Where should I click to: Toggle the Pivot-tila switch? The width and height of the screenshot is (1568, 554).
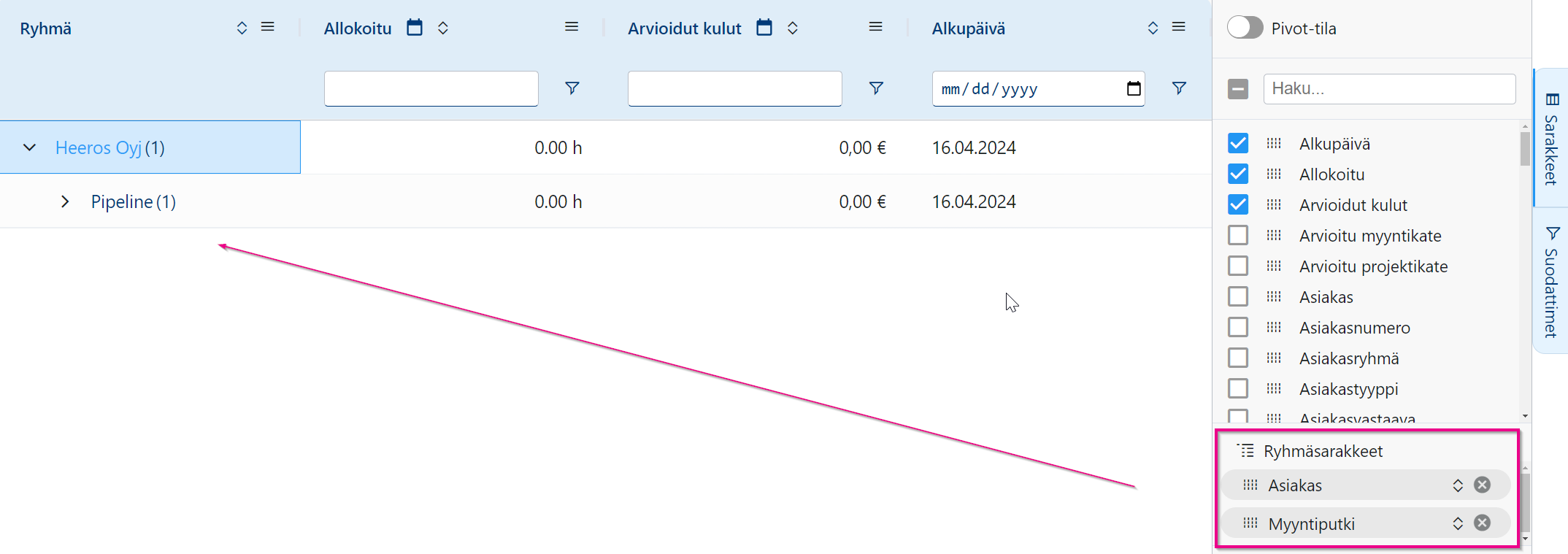pos(1245,28)
